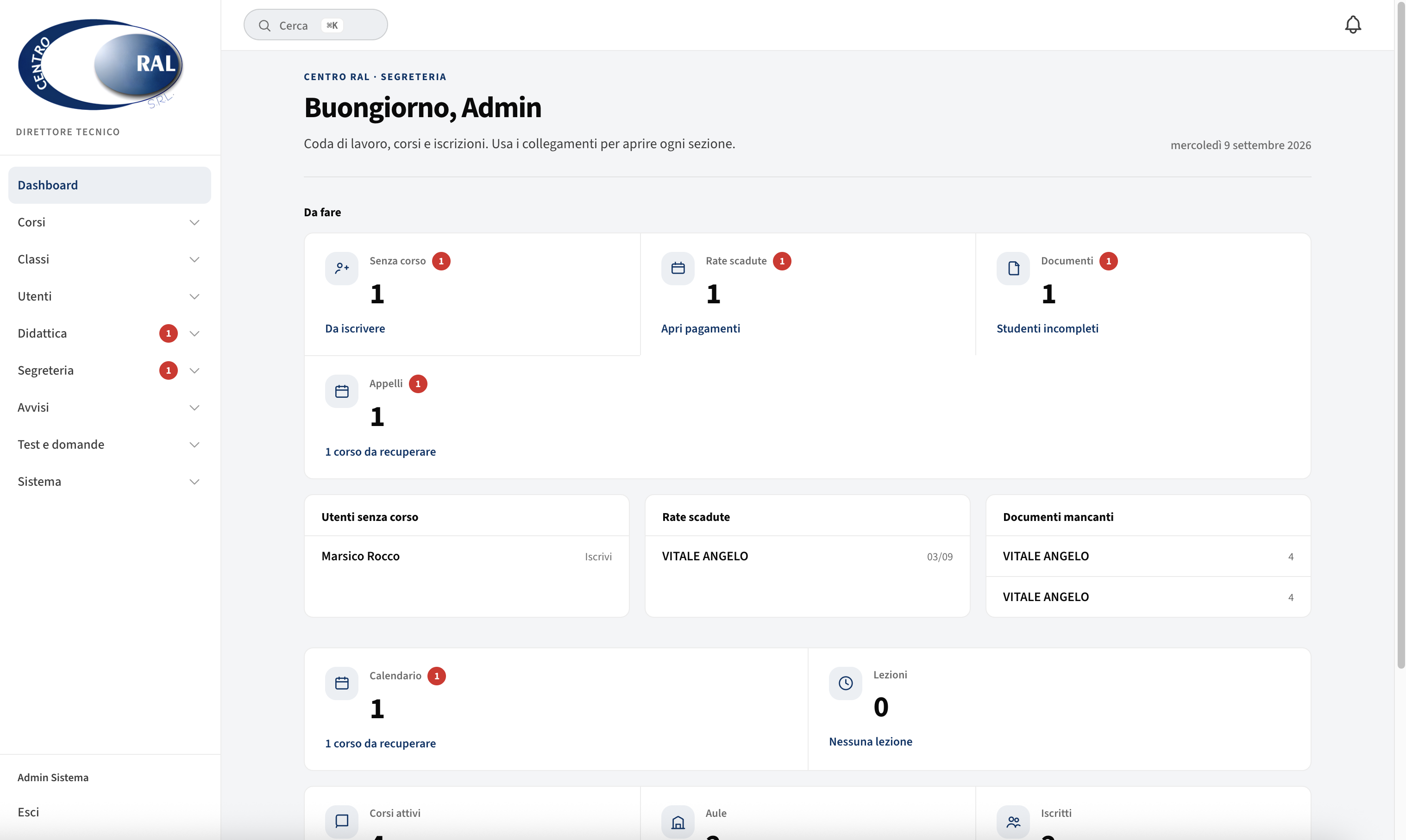Click the Senza corso add-user icon
This screenshot has height=840, width=1406.
click(341, 268)
